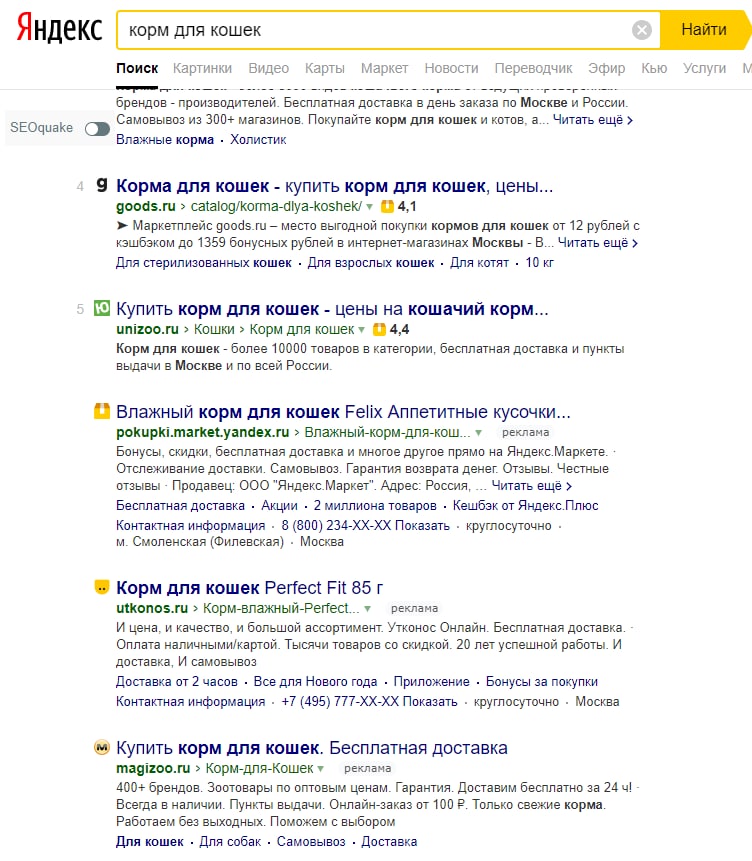The width and height of the screenshot is (752, 861).
Task: Expand the magizoo.ru URL dropdown arrow
Action: [x=321, y=769]
